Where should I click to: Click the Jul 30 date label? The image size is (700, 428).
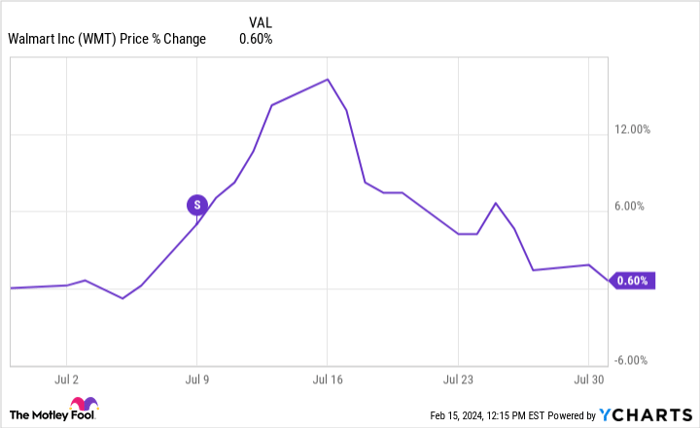point(588,380)
